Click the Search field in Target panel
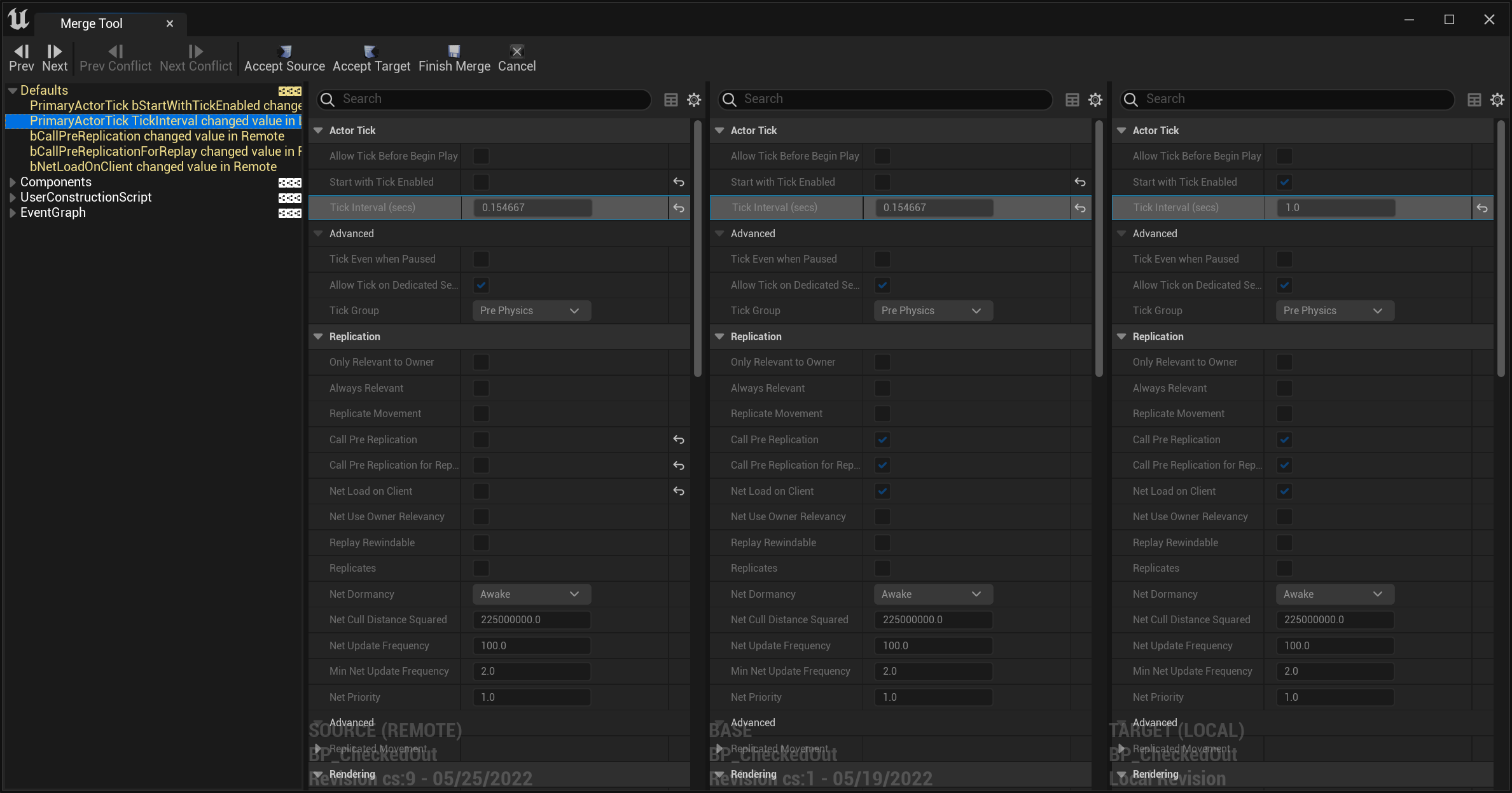This screenshot has height=793, width=1512. point(1291,99)
